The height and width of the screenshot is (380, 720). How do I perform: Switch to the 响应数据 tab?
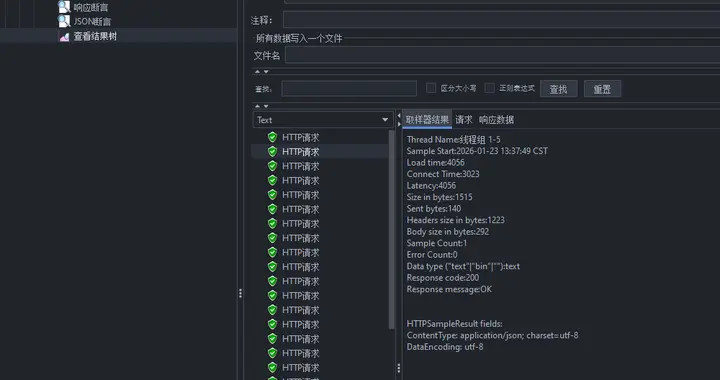(496, 120)
